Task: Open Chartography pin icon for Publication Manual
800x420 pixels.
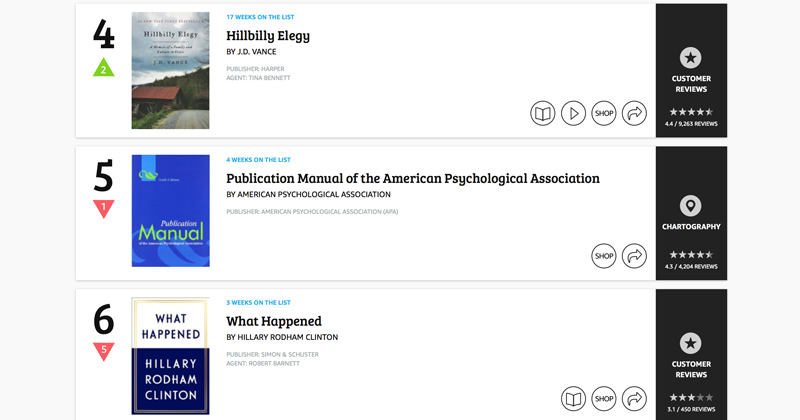Action: pyautogui.click(x=691, y=206)
